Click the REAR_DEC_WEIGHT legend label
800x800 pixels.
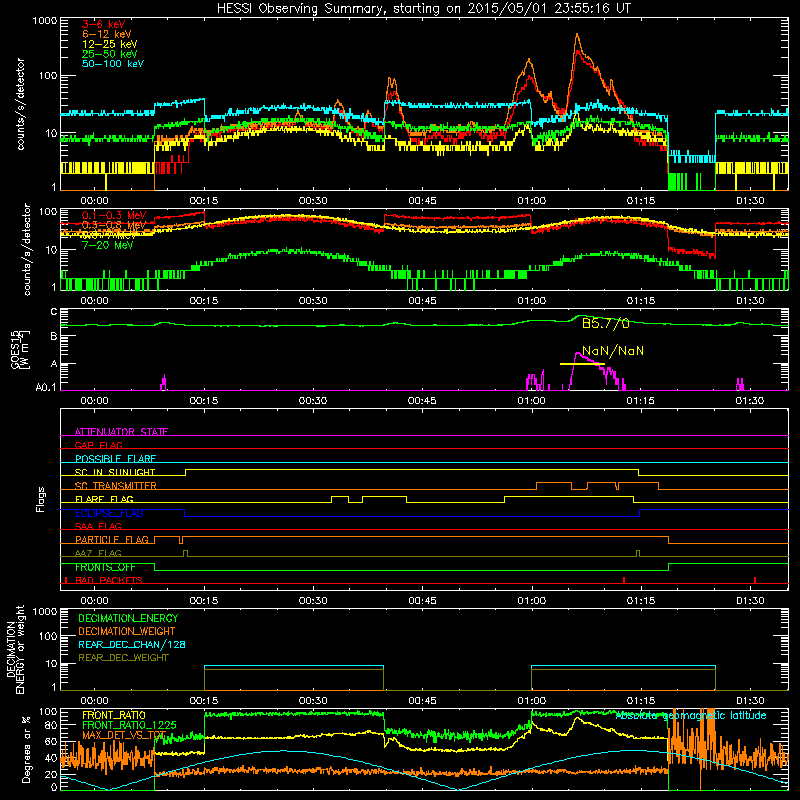click(123, 658)
